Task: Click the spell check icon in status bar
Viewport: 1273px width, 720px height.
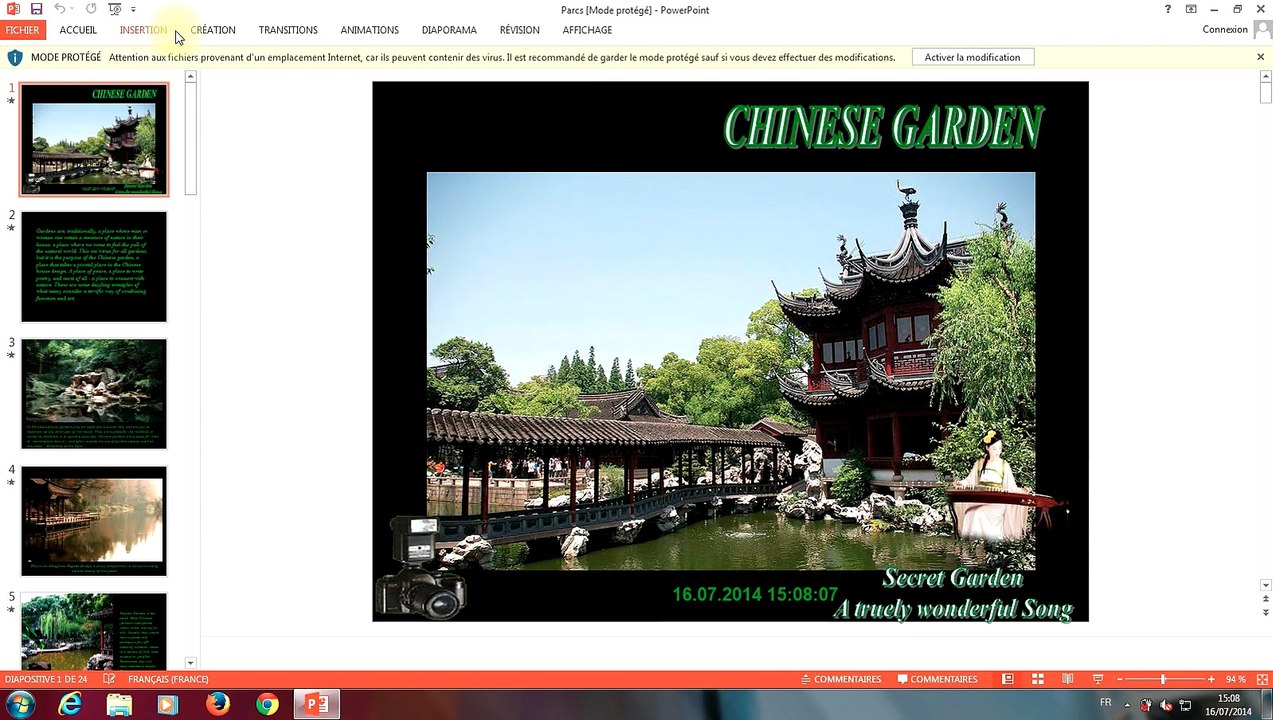Action: tap(109, 679)
